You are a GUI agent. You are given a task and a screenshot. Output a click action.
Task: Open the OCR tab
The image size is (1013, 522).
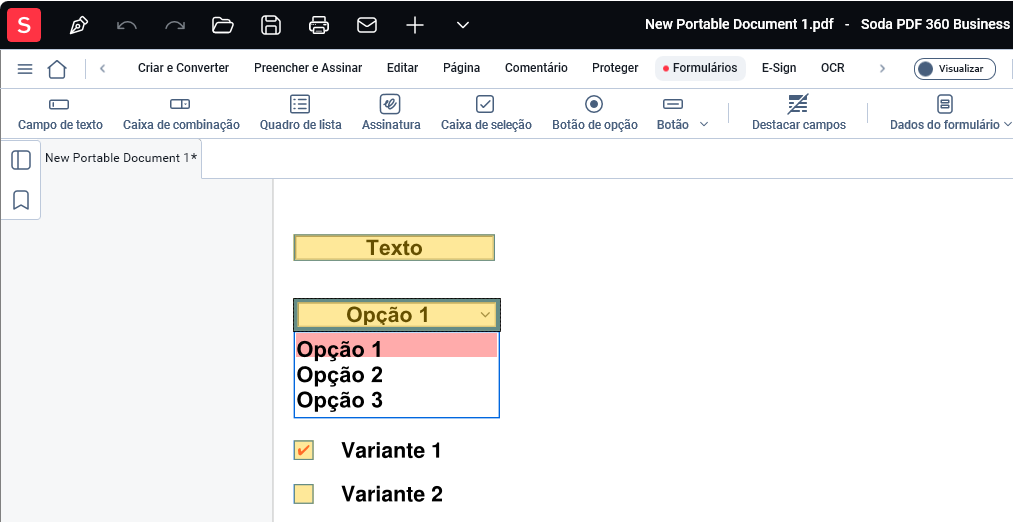833,68
